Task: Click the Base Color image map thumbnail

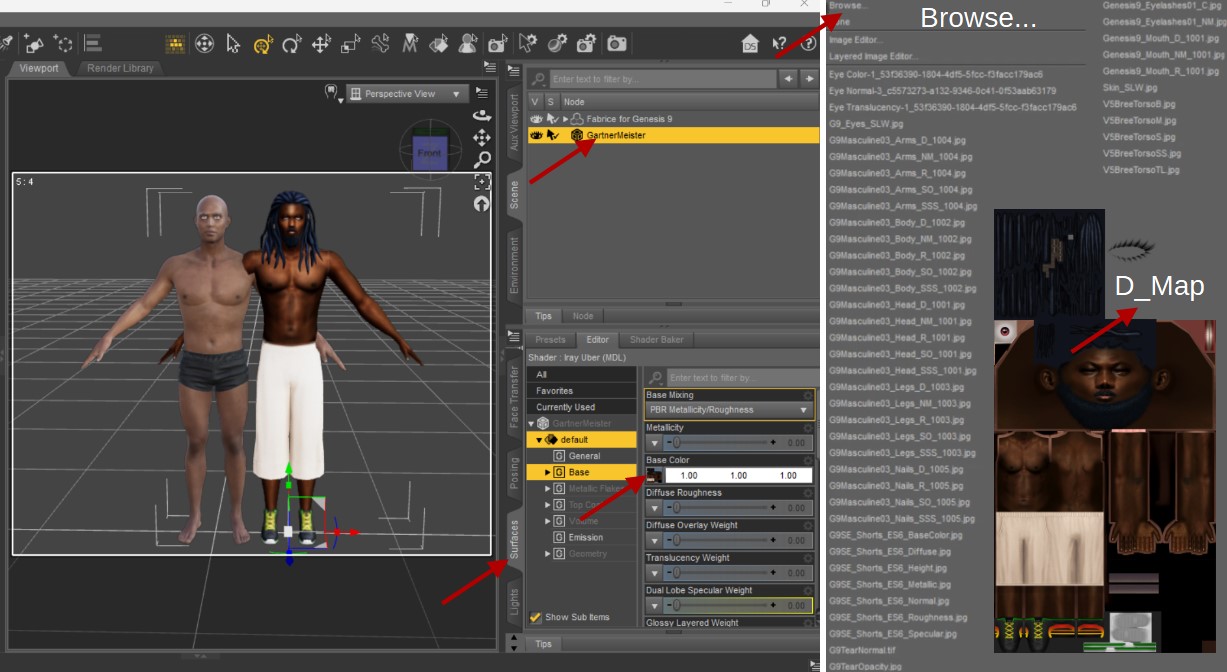Action: pos(654,475)
